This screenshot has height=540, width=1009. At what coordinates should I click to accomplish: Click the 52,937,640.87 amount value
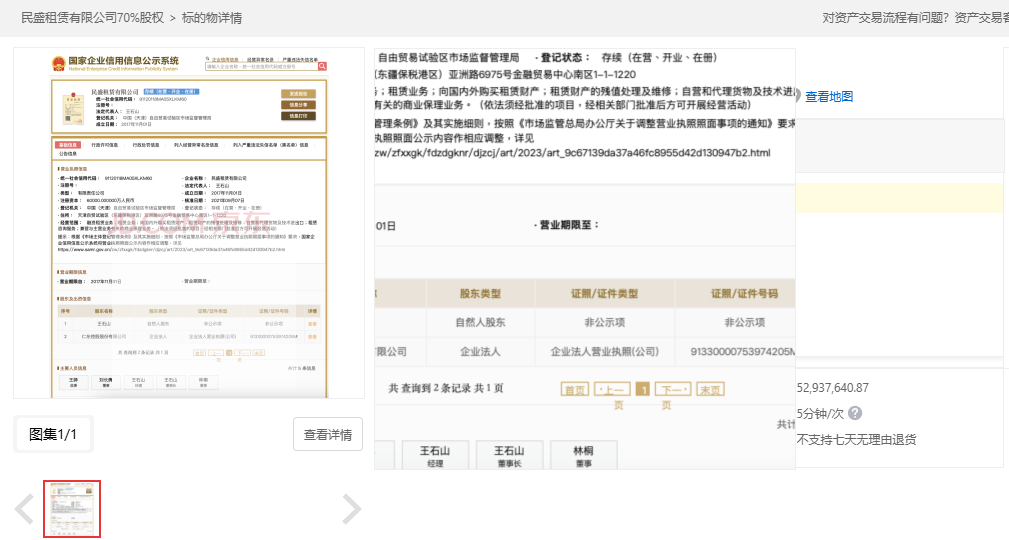[833, 388]
